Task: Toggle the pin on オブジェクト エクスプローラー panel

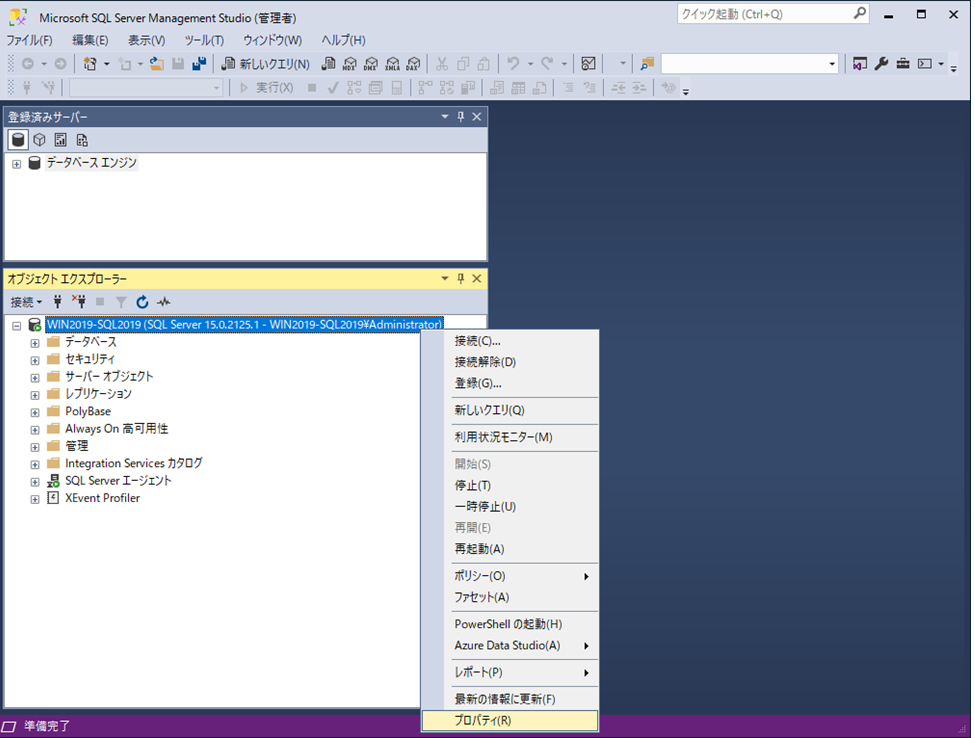Action: coord(461,279)
